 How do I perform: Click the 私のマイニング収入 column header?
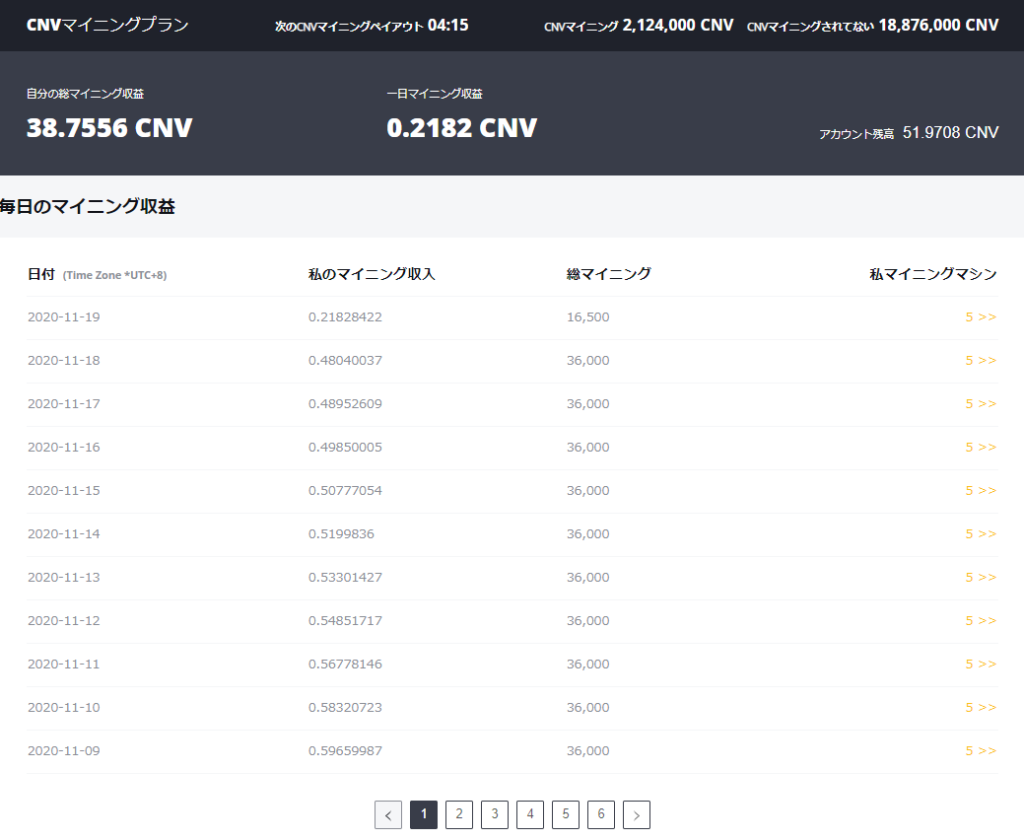(x=372, y=274)
